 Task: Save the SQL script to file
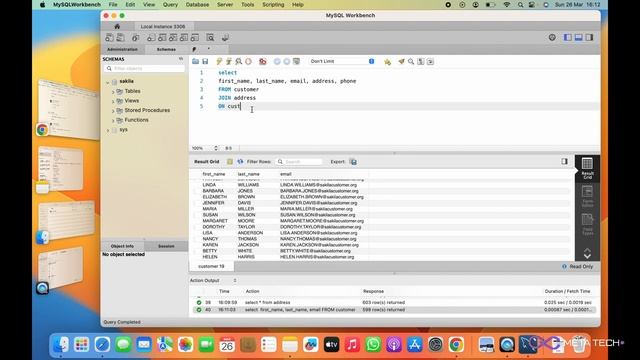(x=205, y=61)
